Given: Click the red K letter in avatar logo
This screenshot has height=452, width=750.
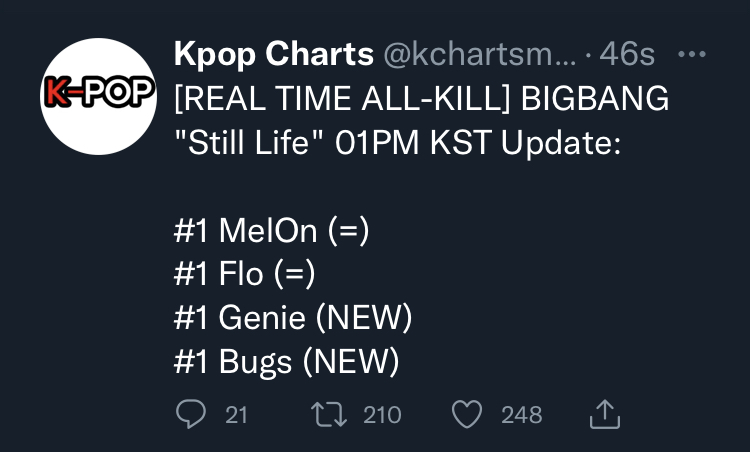Looking at the screenshot, I should [55, 92].
